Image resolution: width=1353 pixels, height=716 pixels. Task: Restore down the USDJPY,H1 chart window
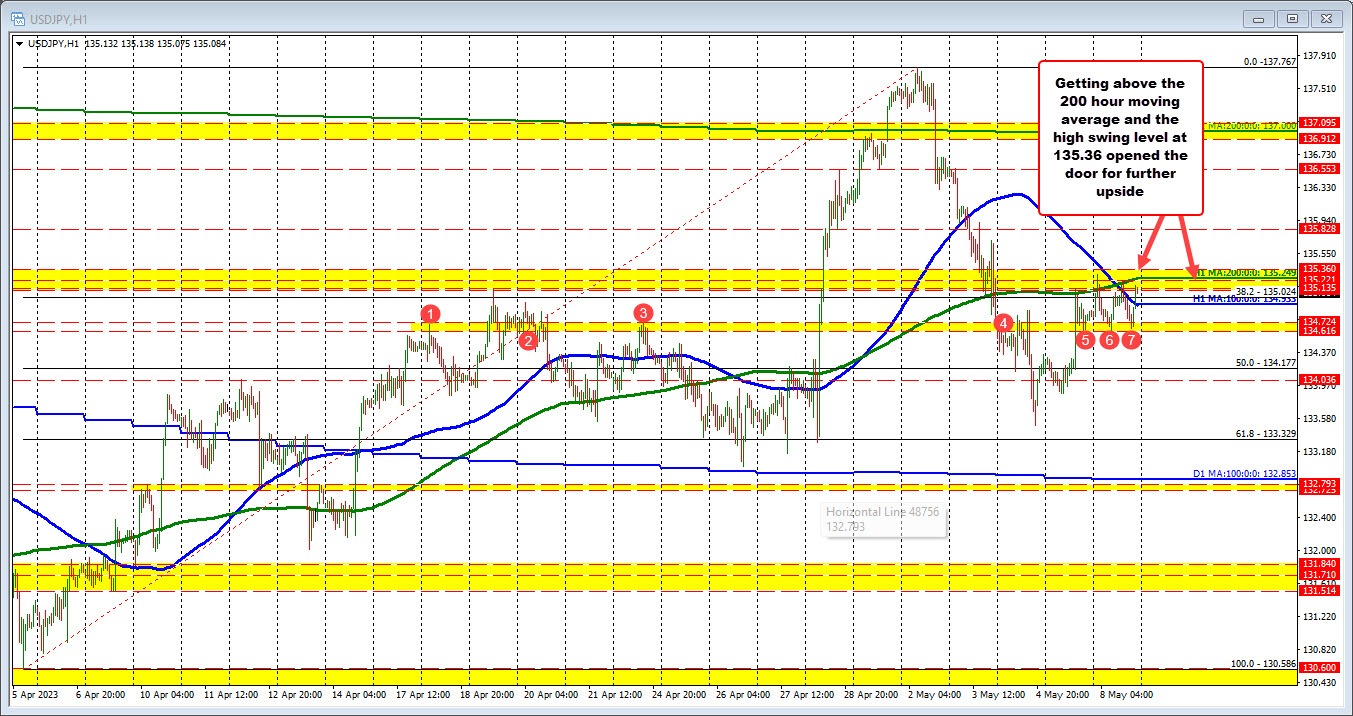[1292, 18]
